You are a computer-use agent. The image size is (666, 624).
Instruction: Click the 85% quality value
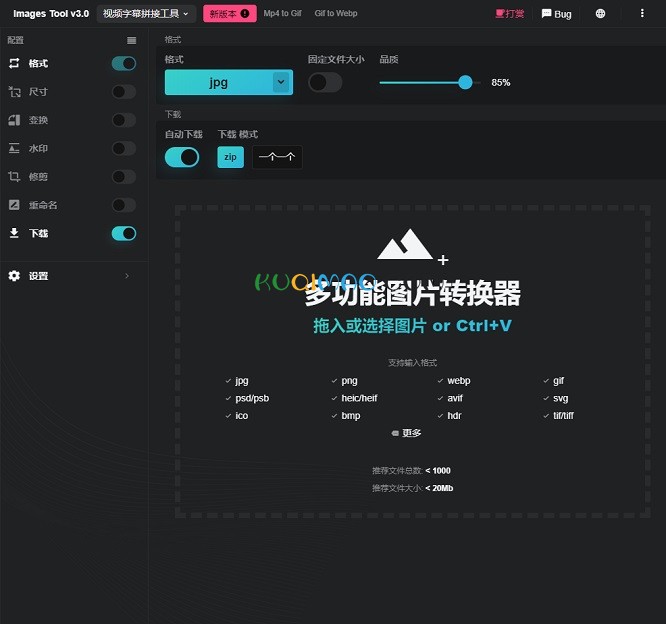click(x=501, y=82)
